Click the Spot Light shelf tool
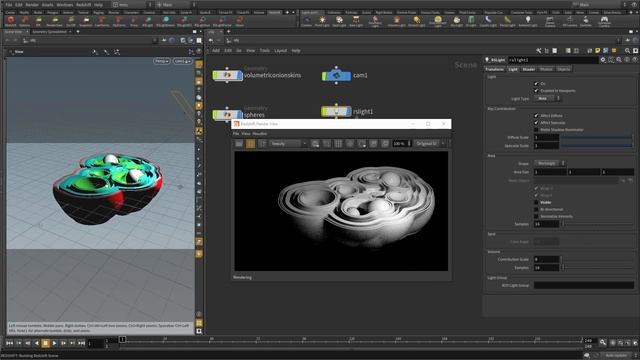The height and width of the screenshot is (360, 640). coord(339,21)
